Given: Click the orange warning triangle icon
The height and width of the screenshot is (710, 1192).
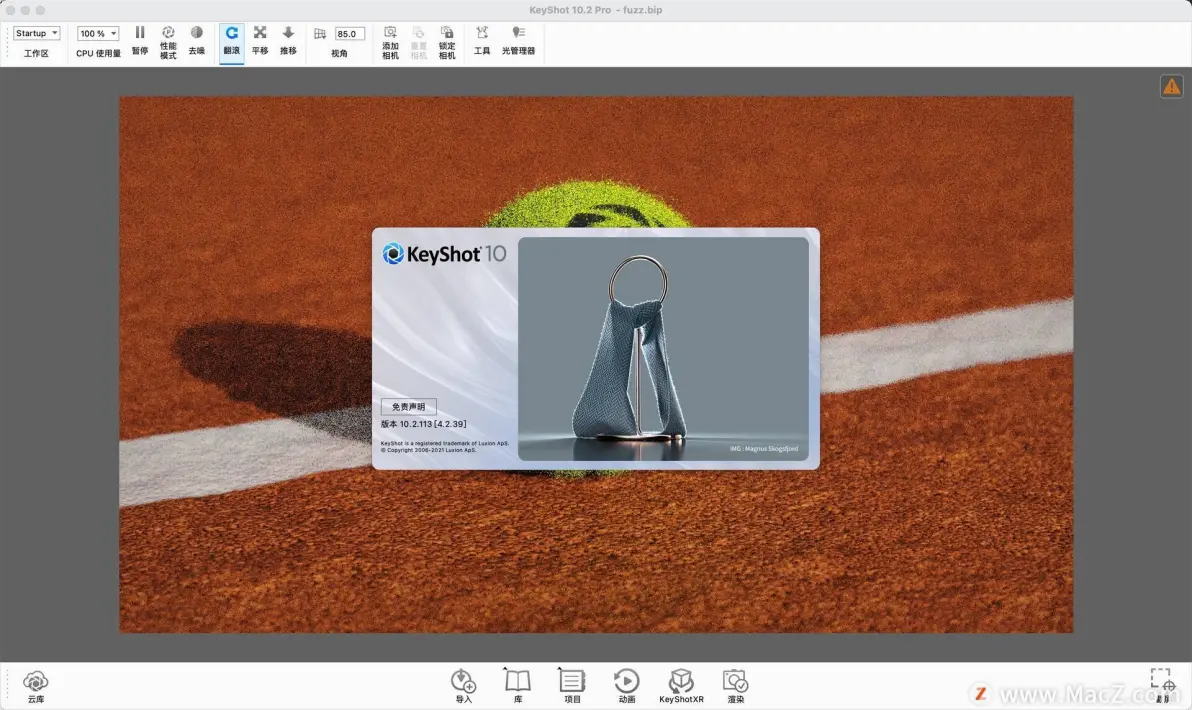Looking at the screenshot, I should (x=1171, y=87).
